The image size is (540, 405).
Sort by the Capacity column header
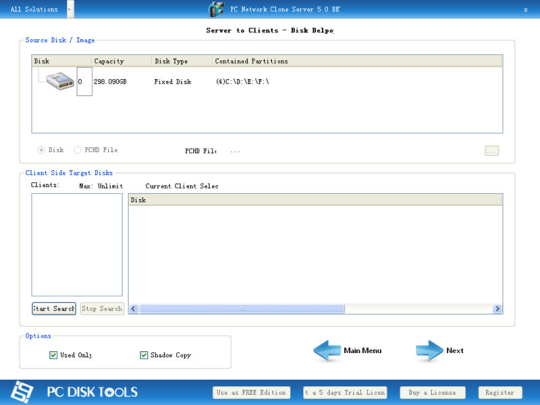tap(121, 61)
